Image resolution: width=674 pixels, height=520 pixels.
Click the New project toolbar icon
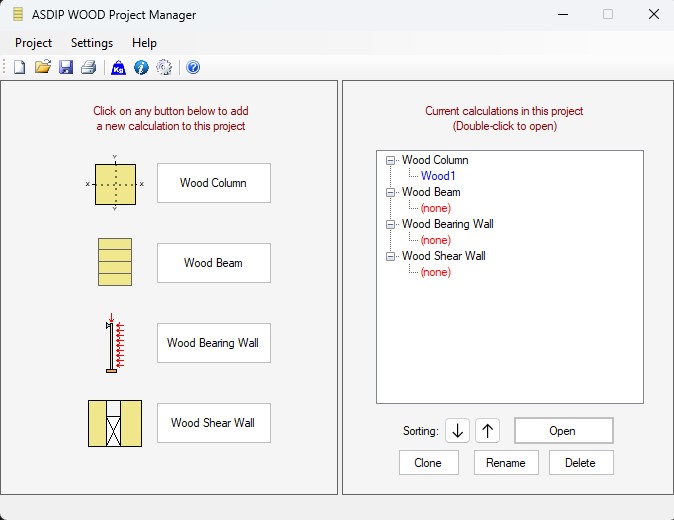click(x=19, y=67)
